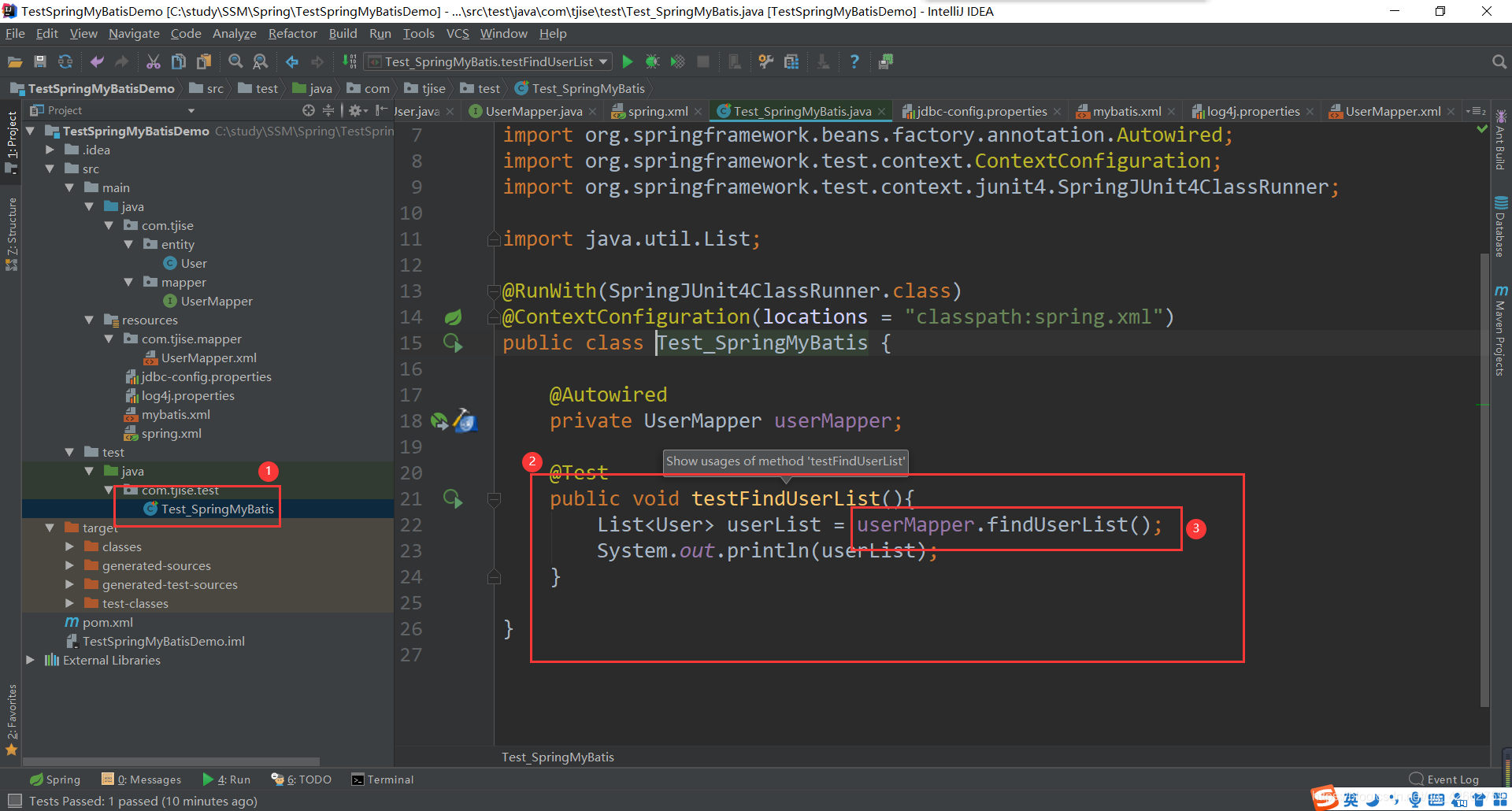The width and height of the screenshot is (1512, 811).
Task: Open Event Log panel
Action: (1444, 780)
